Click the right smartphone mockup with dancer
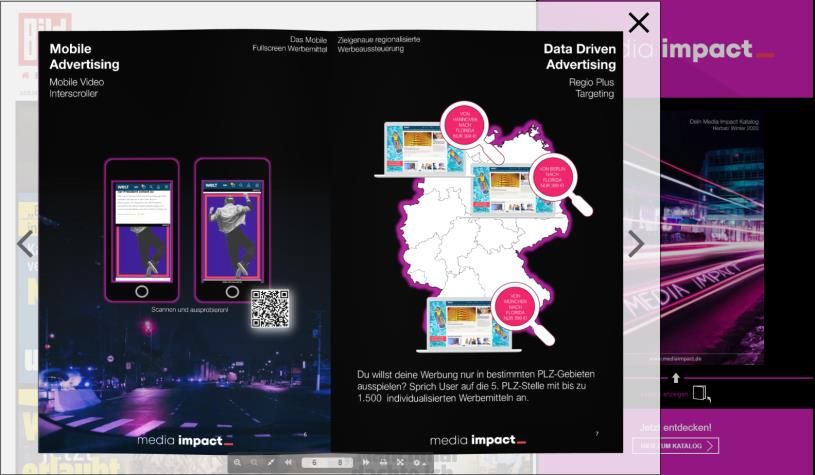Screen dimensions: 815x475 pos(232,230)
